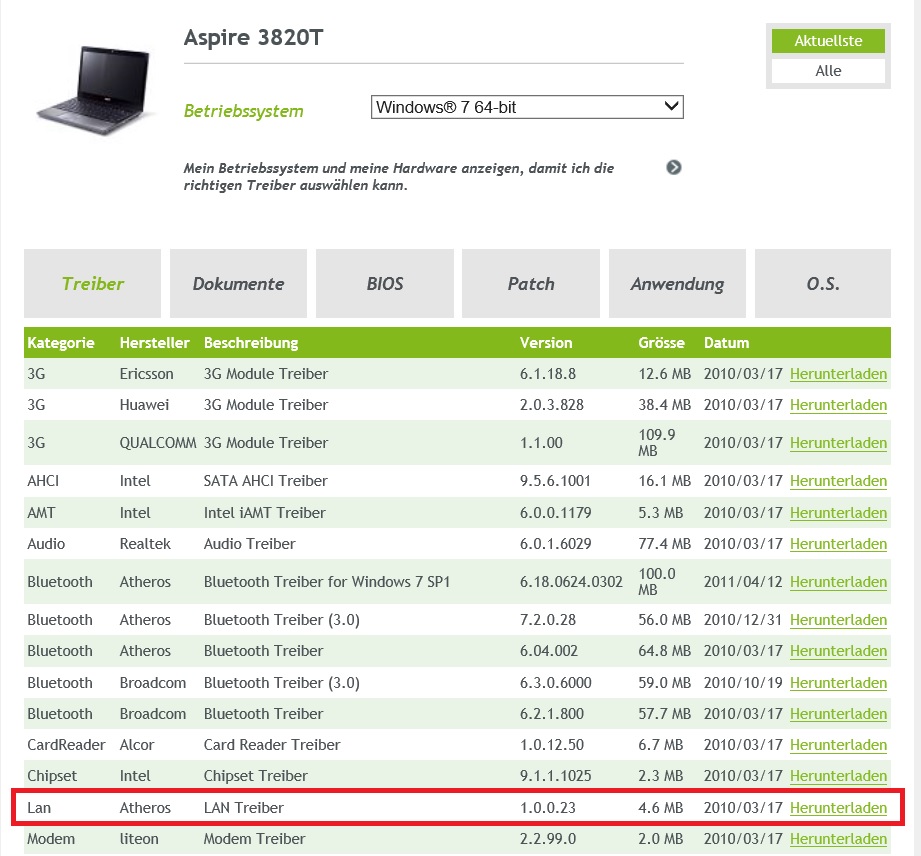Click the Card Reader Treiber description
The width and height of the screenshot is (921, 856).
pyautogui.click(x=272, y=745)
